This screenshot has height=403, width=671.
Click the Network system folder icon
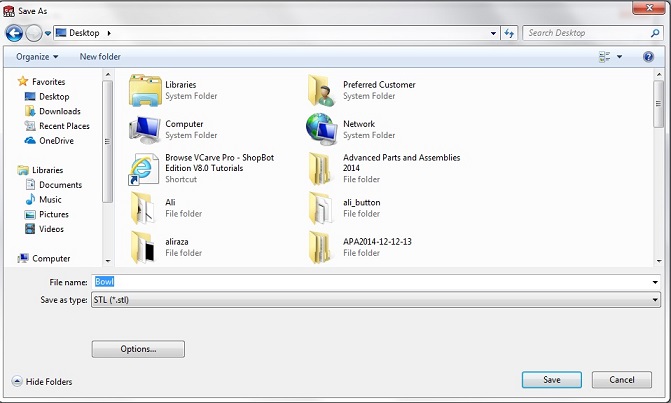[x=321, y=129]
